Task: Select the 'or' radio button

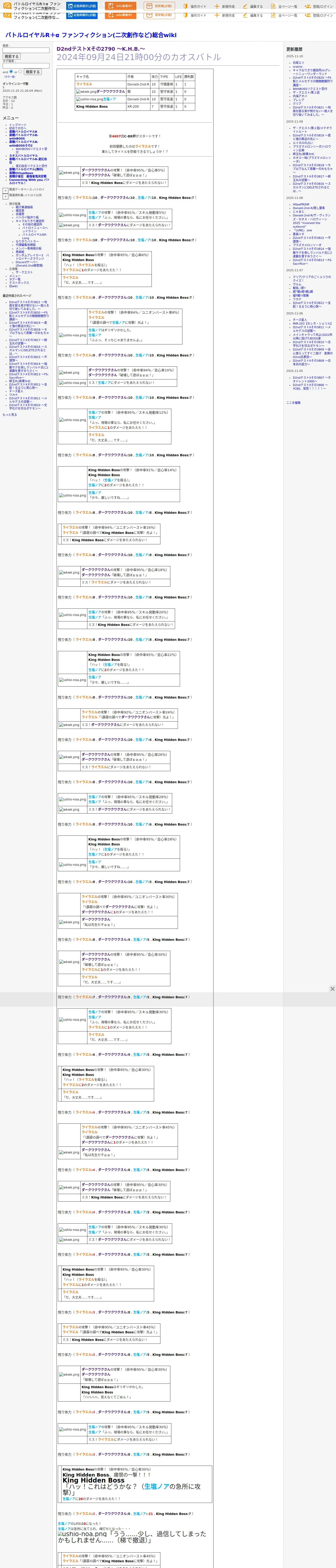Action: (x=21, y=71)
